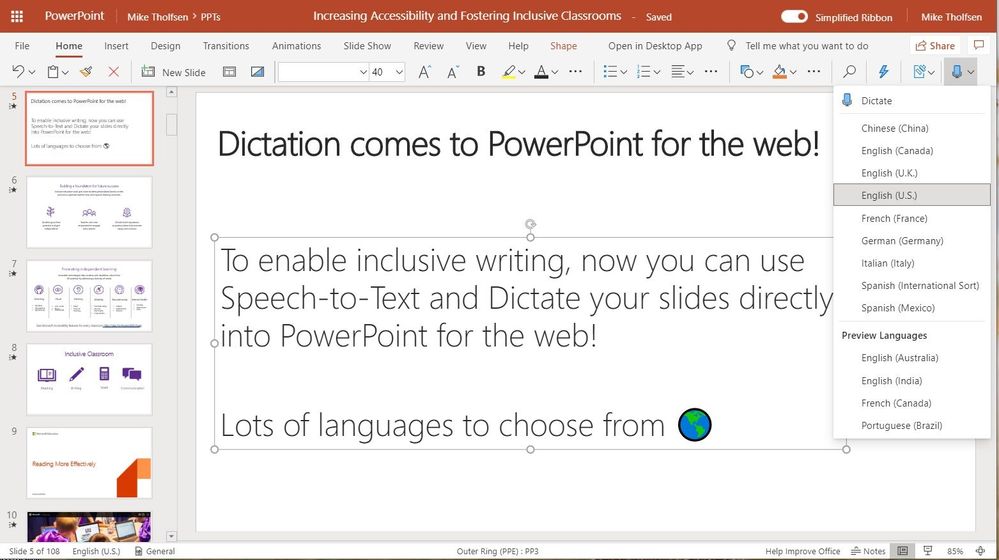Apply the font color A swatch

pos(541,72)
